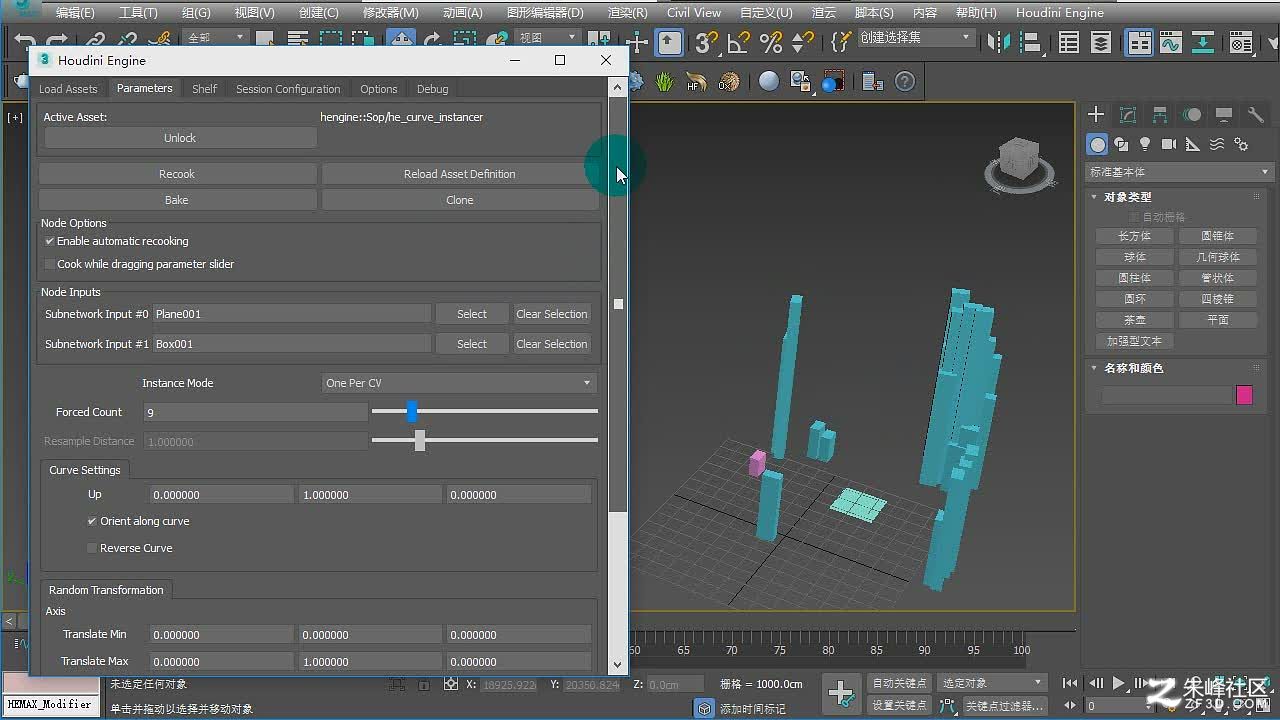Select the Shapes category icon
Image resolution: width=1280 pixels, height=720 pixels.
click(x=1121, y=145)
